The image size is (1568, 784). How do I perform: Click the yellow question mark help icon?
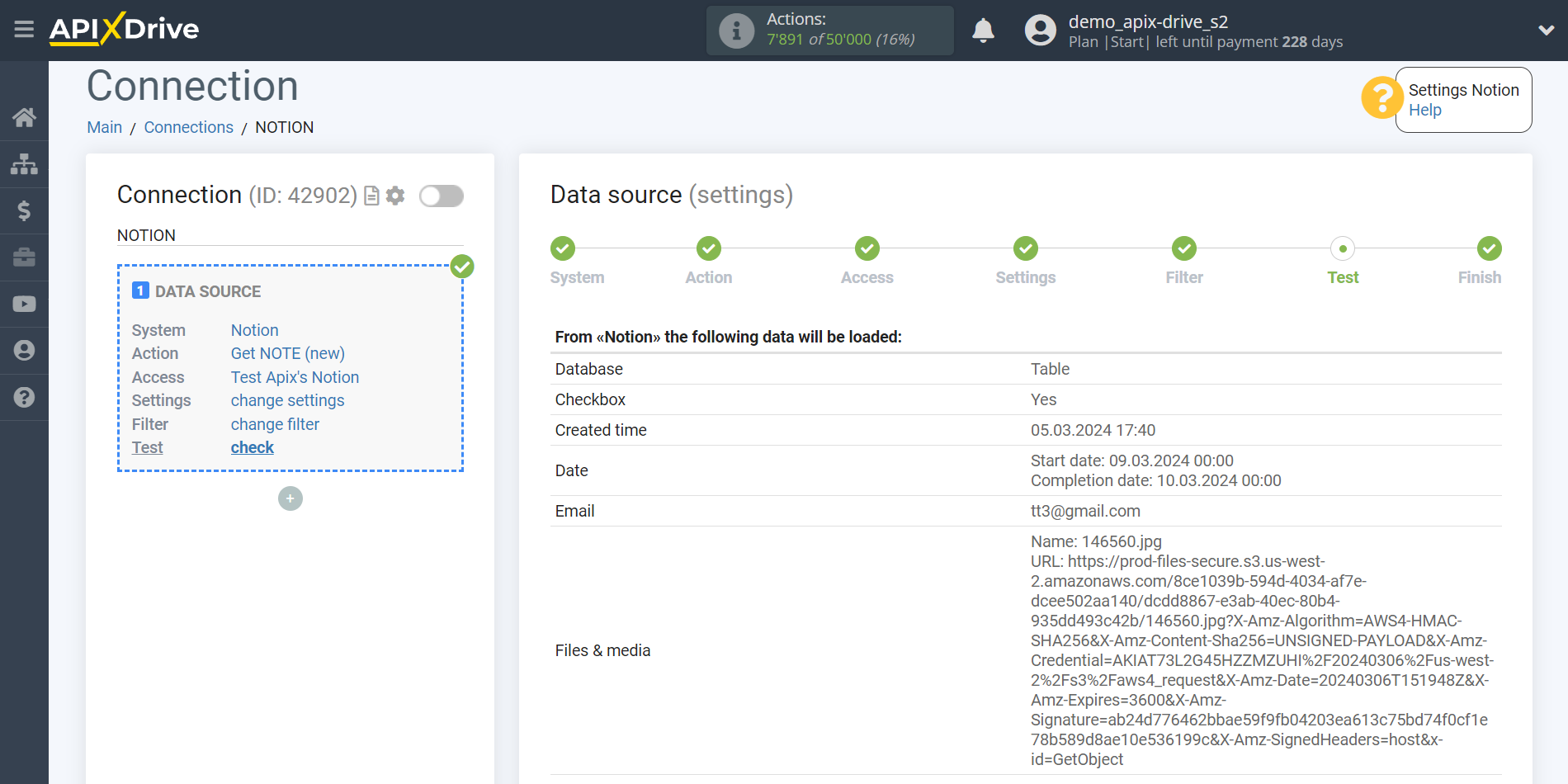(1381, 98)
